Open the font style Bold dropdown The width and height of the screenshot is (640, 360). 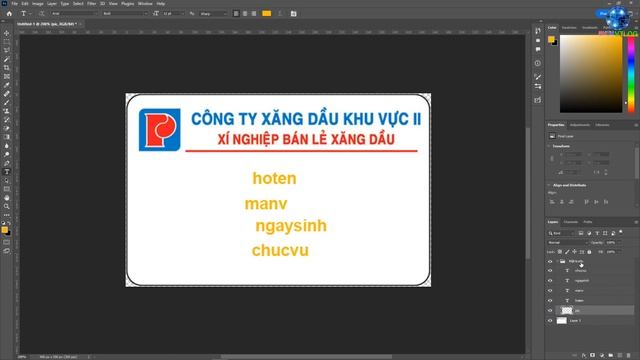point(125,13)
